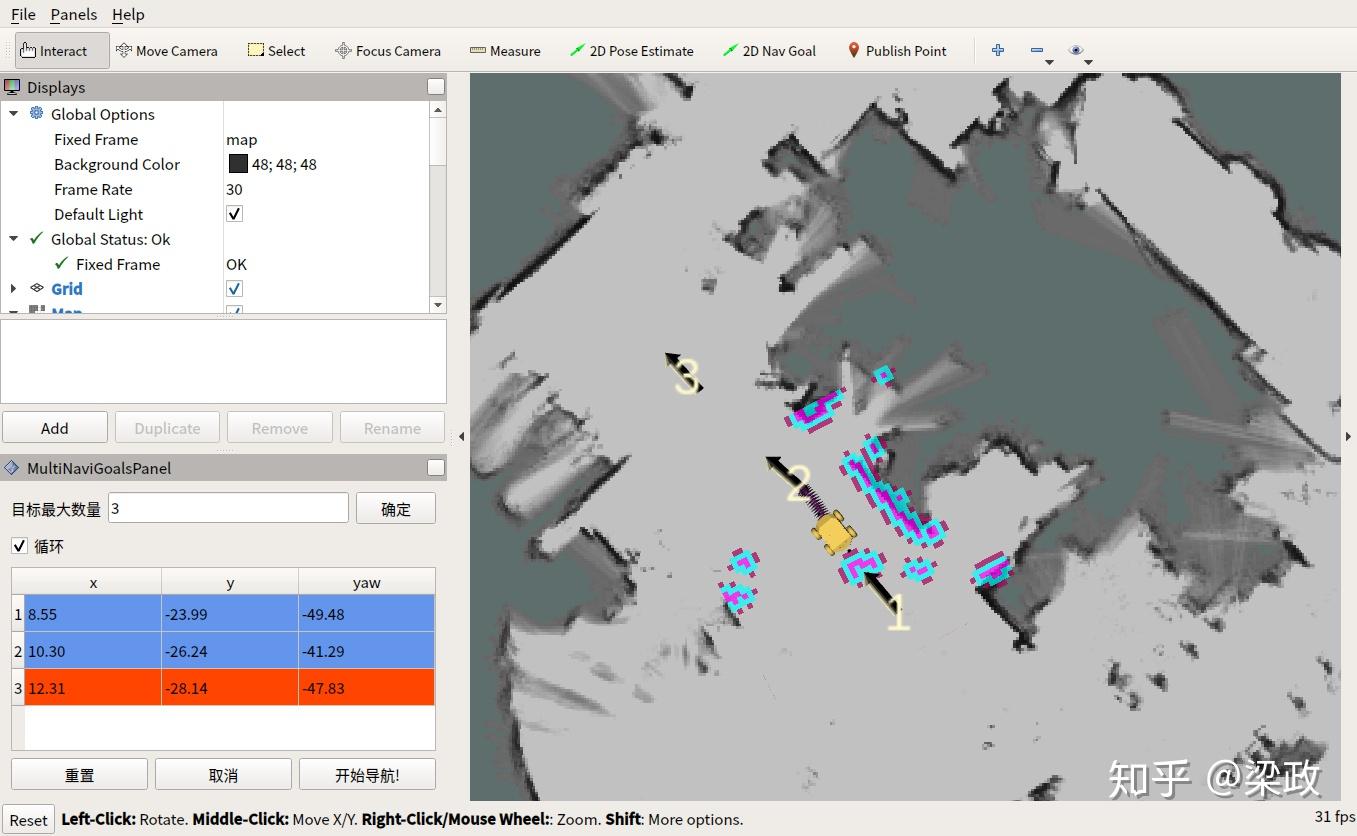Select the Publish Point tool
Screen dimensions: 1357x836
896,51
